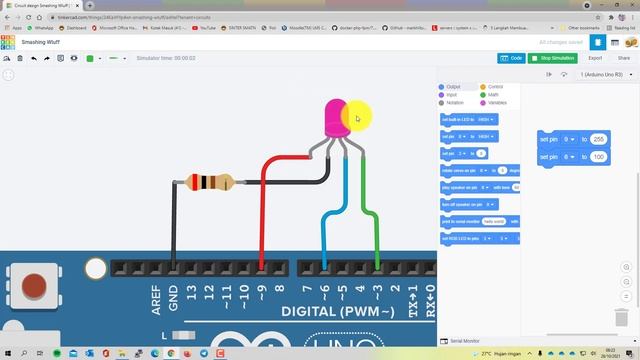Click the zoom to fit canvas button
Screen dimensions: 640x360
tap(9, 75)
